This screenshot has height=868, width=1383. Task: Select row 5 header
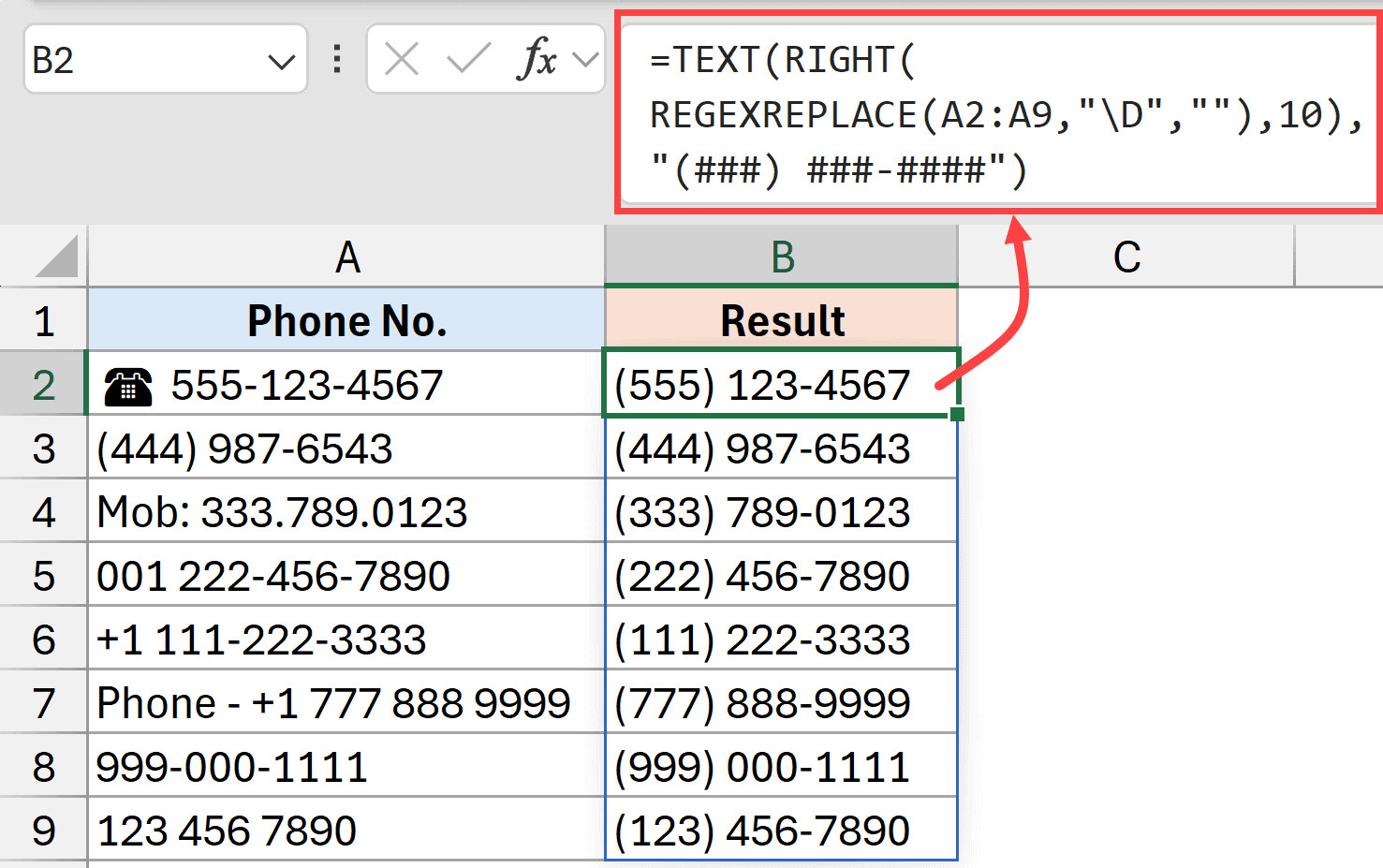(x=43, y=576)
